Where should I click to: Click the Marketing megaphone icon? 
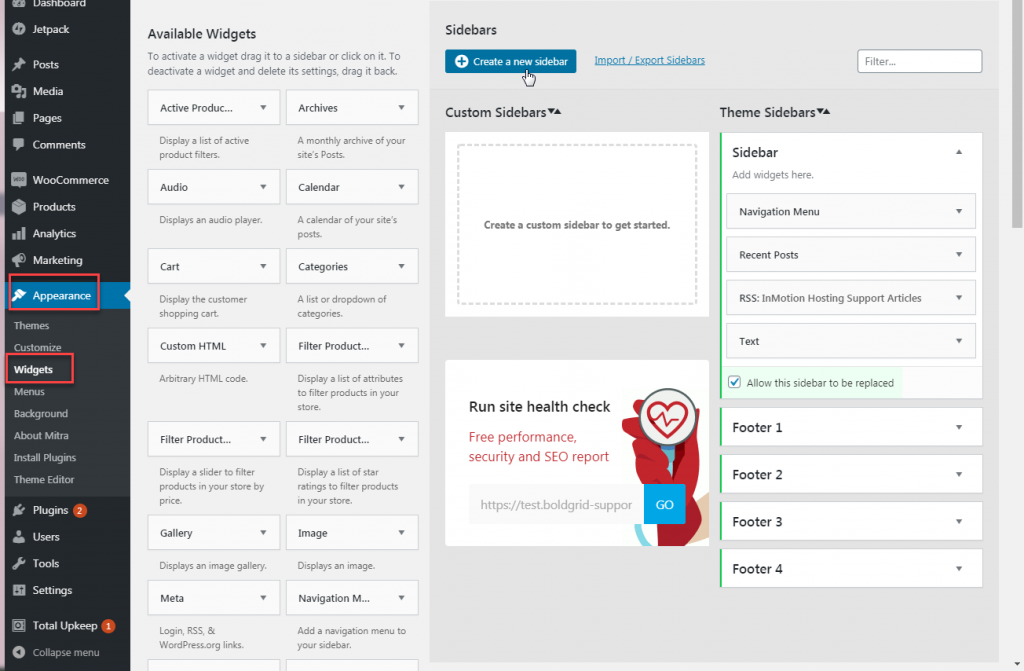click(19, 260)
